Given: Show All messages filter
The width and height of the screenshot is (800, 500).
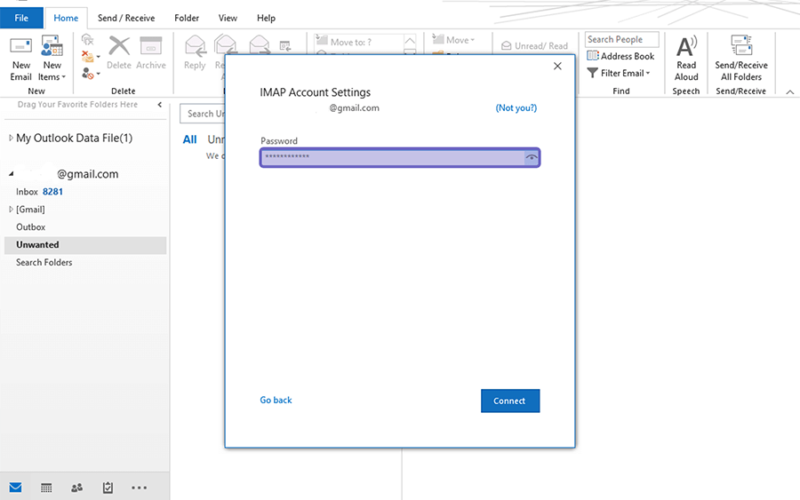Looking at the screenshot, I should pos(190,139).
